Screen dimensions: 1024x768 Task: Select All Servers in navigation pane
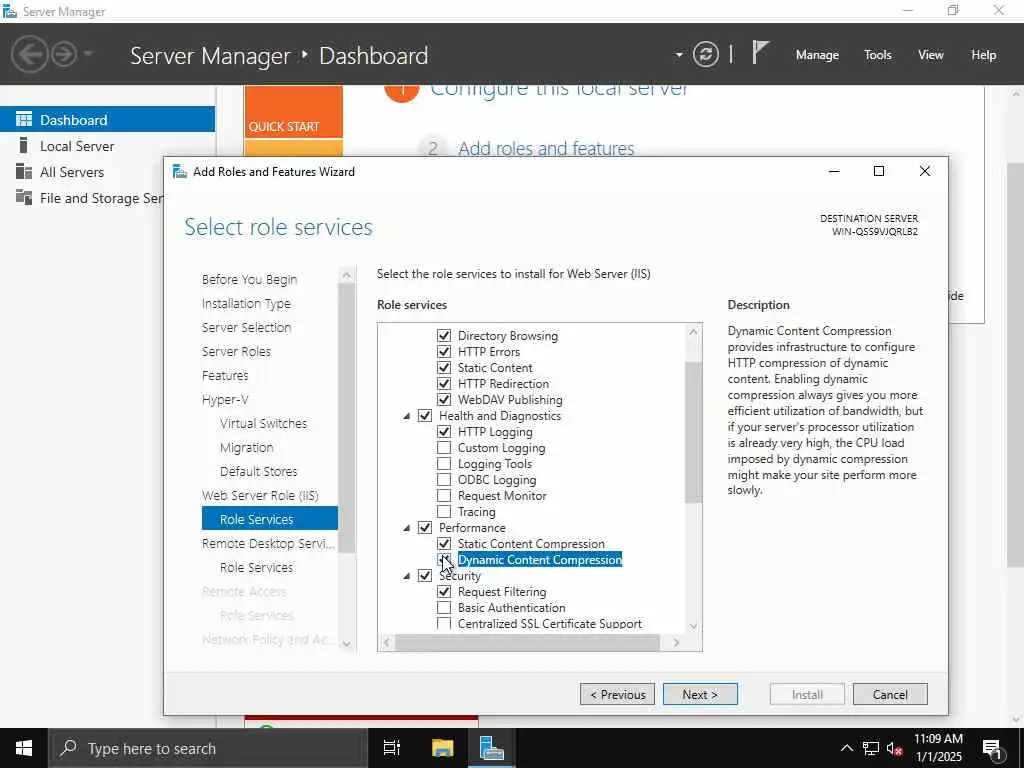pos(72,172)
